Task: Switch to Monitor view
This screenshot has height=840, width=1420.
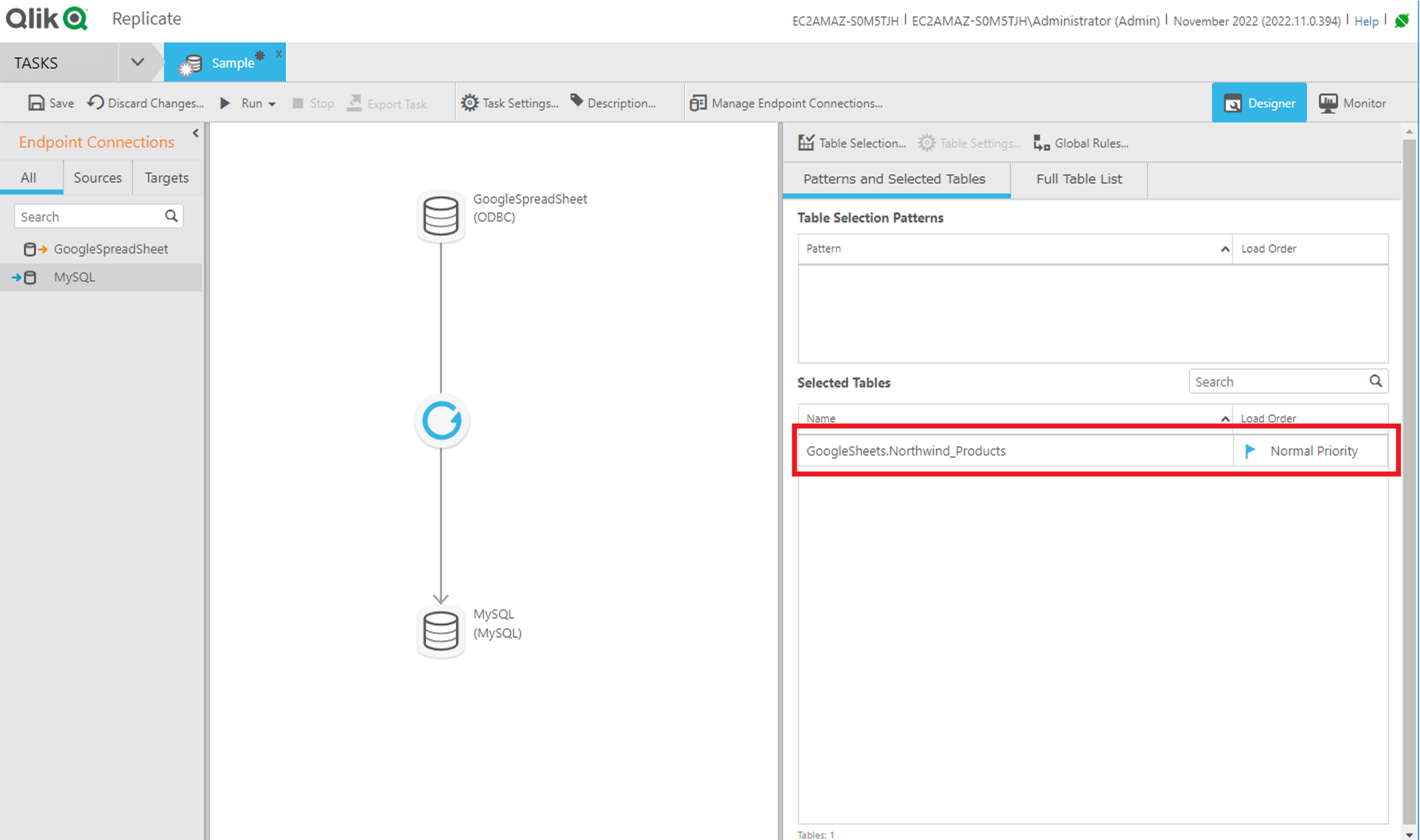Action: [x=1352, y=103]
